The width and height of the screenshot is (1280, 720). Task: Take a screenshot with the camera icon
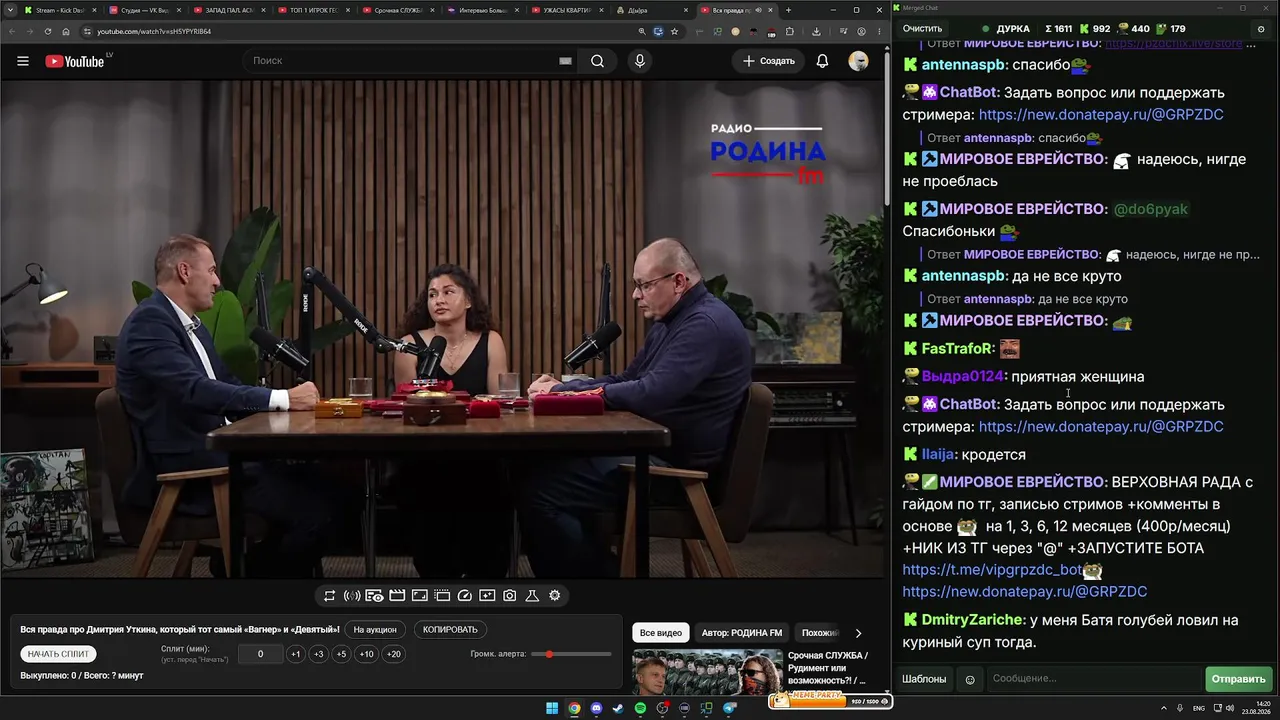[x=510, y=596]
